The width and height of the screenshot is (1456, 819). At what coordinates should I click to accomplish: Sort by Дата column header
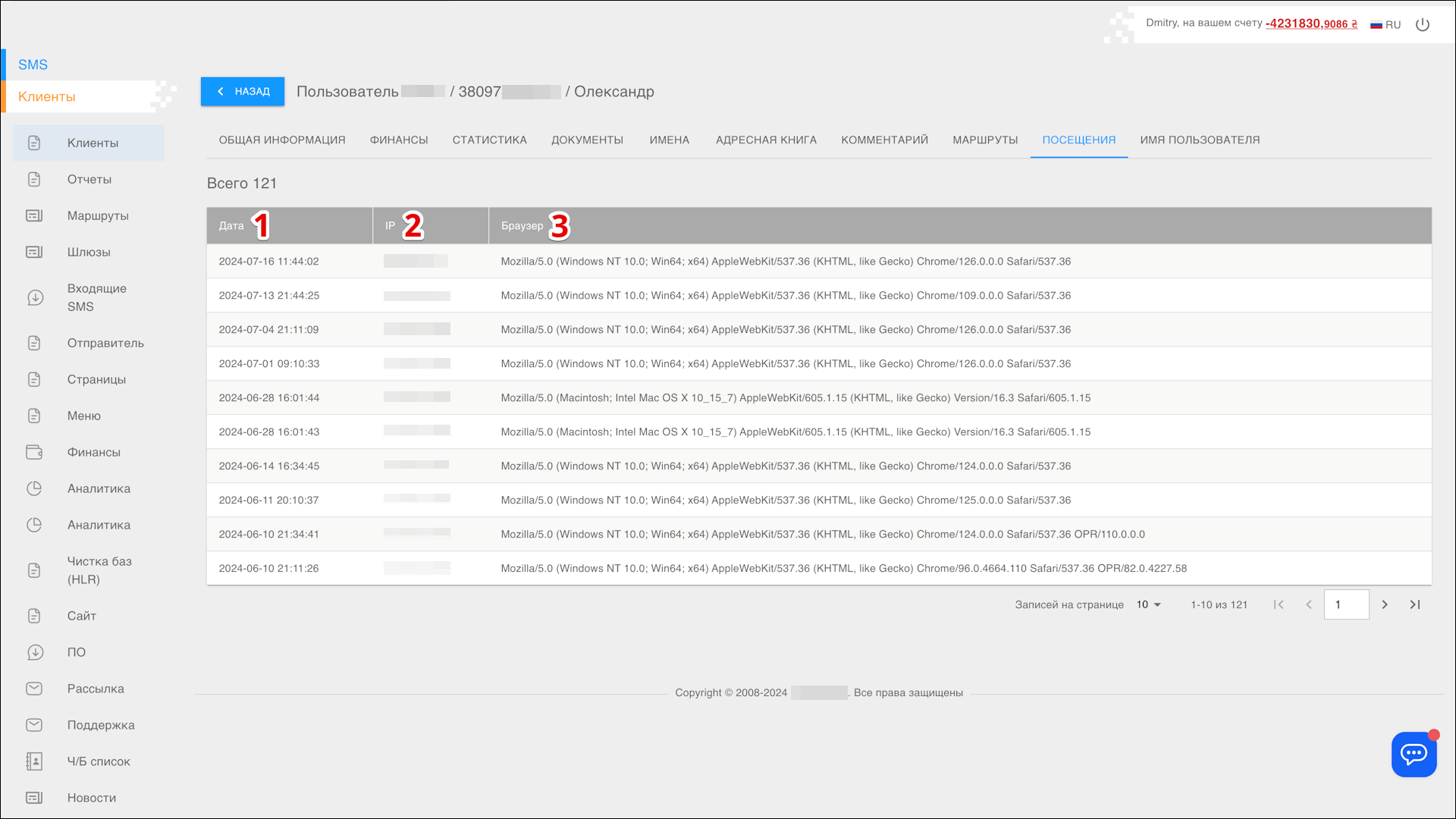[x=231, y=226]
